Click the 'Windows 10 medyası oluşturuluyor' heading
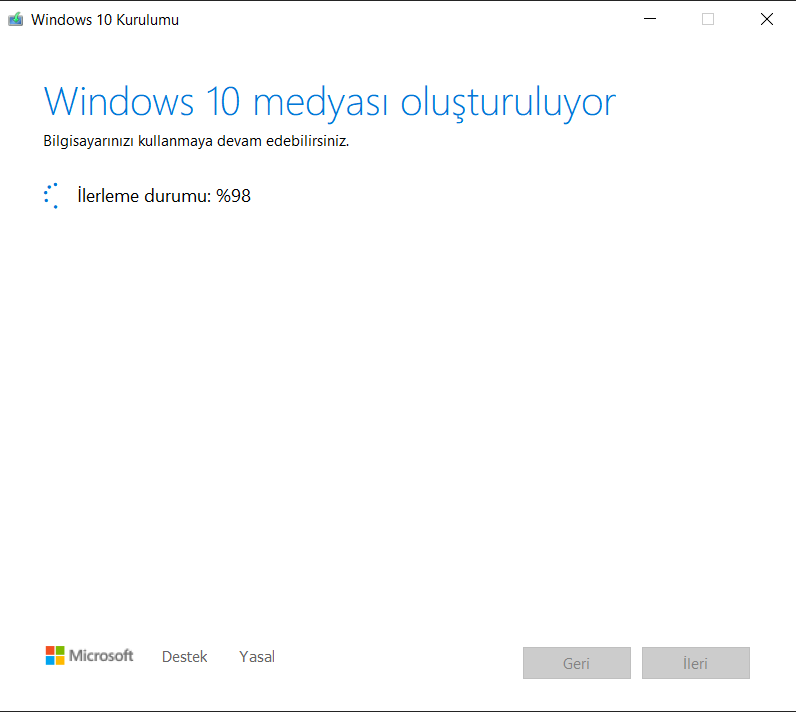This screenshot has height=712, width=796. coord(329,103)
